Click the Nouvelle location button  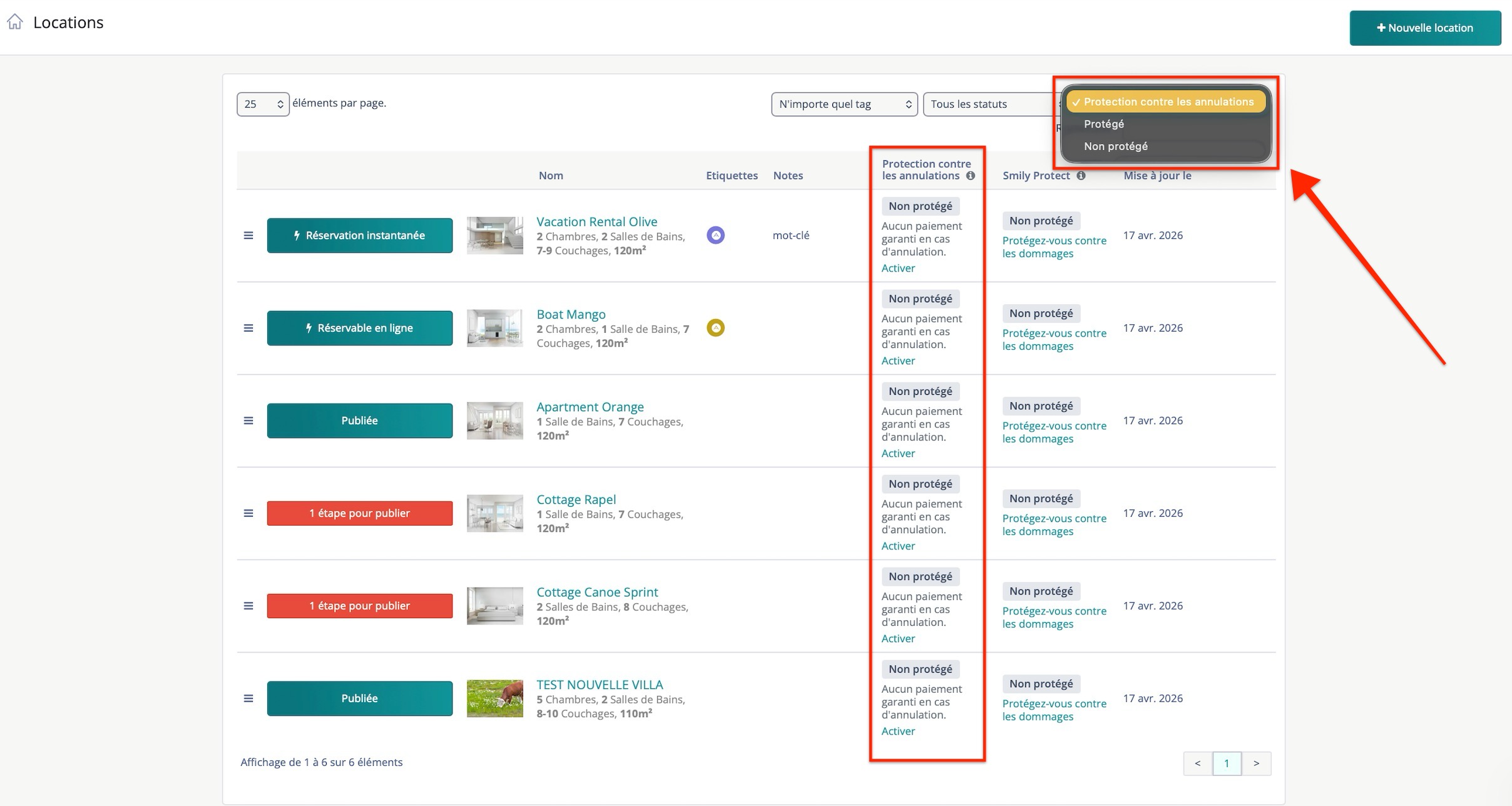[1424, 28]
